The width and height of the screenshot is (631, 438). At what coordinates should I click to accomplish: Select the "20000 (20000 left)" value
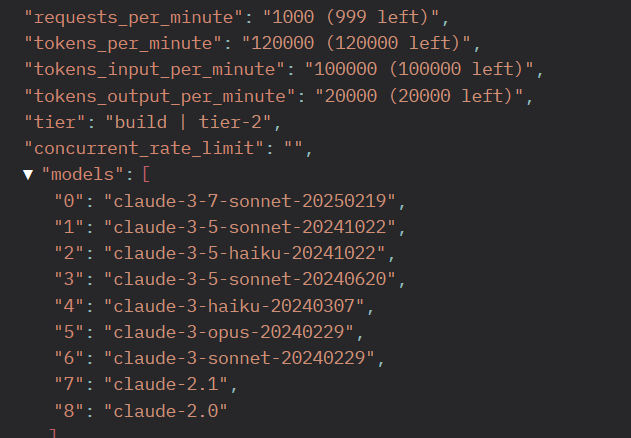(420, 96)
